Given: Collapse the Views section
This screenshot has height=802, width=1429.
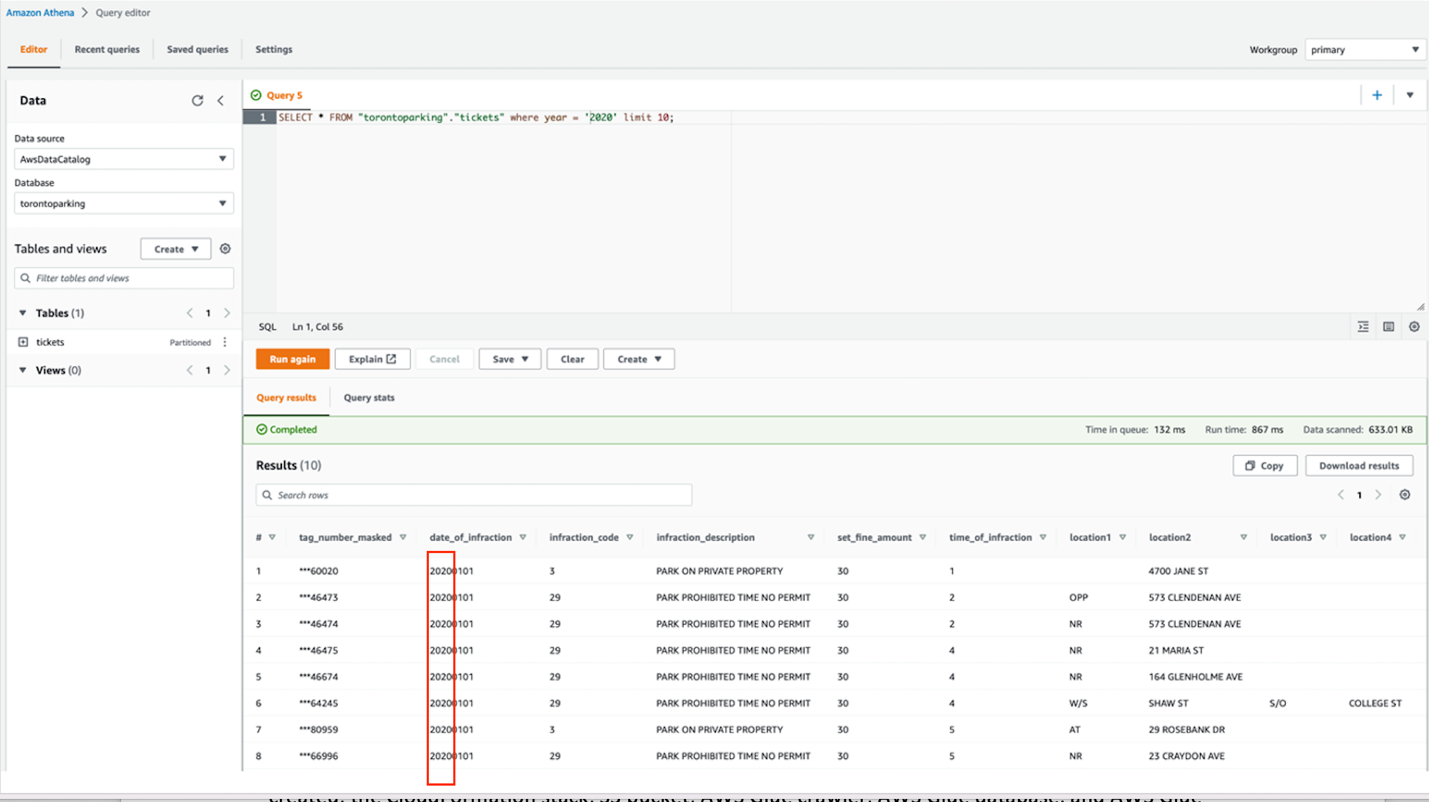Looking at the screenshot, I should 23,370.
